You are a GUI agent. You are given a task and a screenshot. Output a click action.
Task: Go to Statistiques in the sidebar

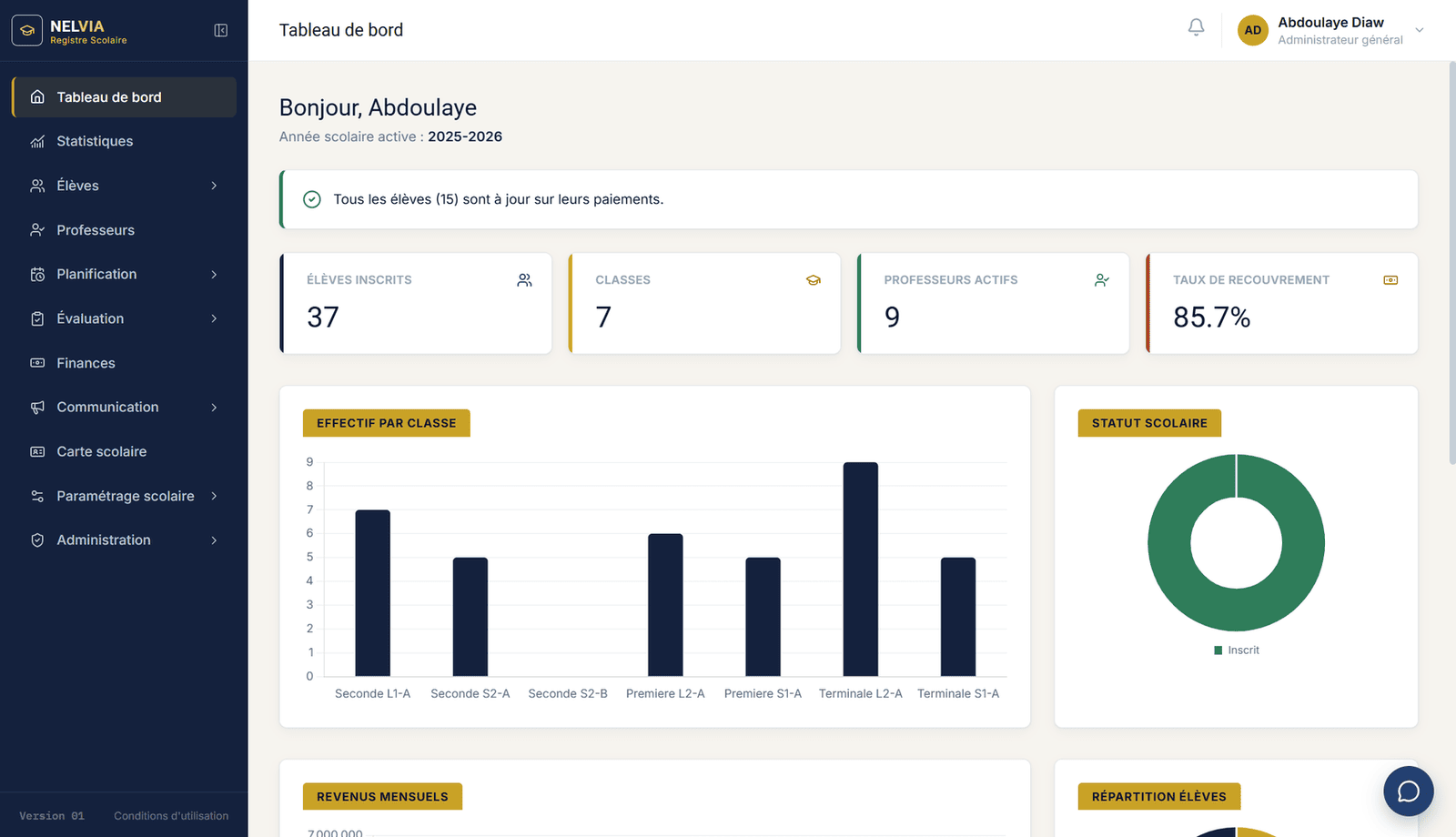(124, 141)
